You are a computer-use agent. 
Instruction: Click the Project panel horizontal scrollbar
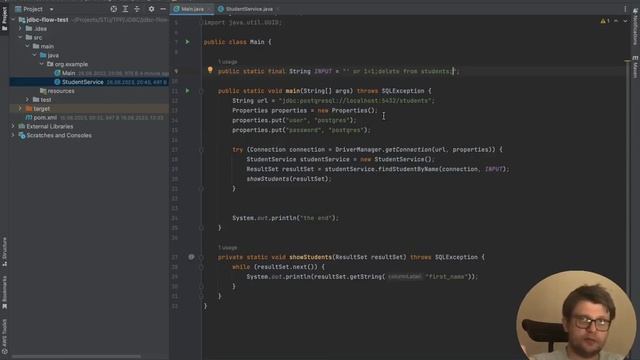click(77, 356)
